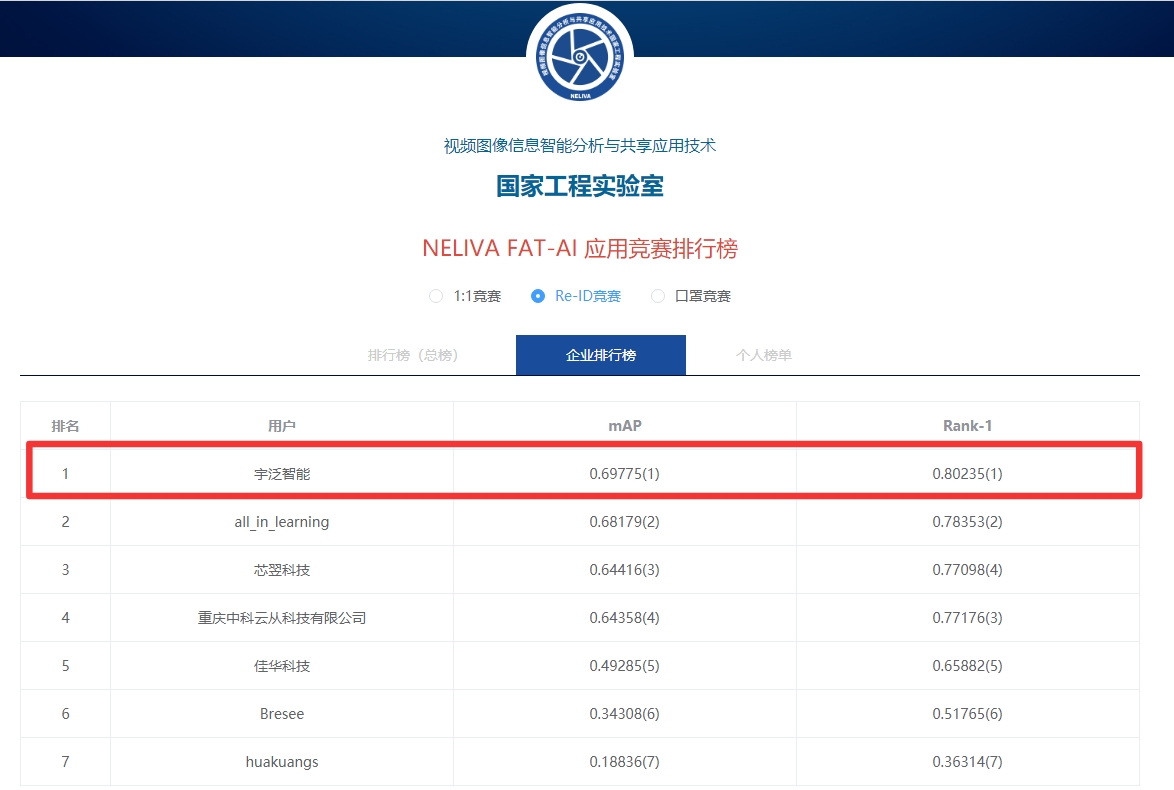Select the 佳华科技 row name
The height and width of the screenshot is (790, 1174).
coord(282,666)
